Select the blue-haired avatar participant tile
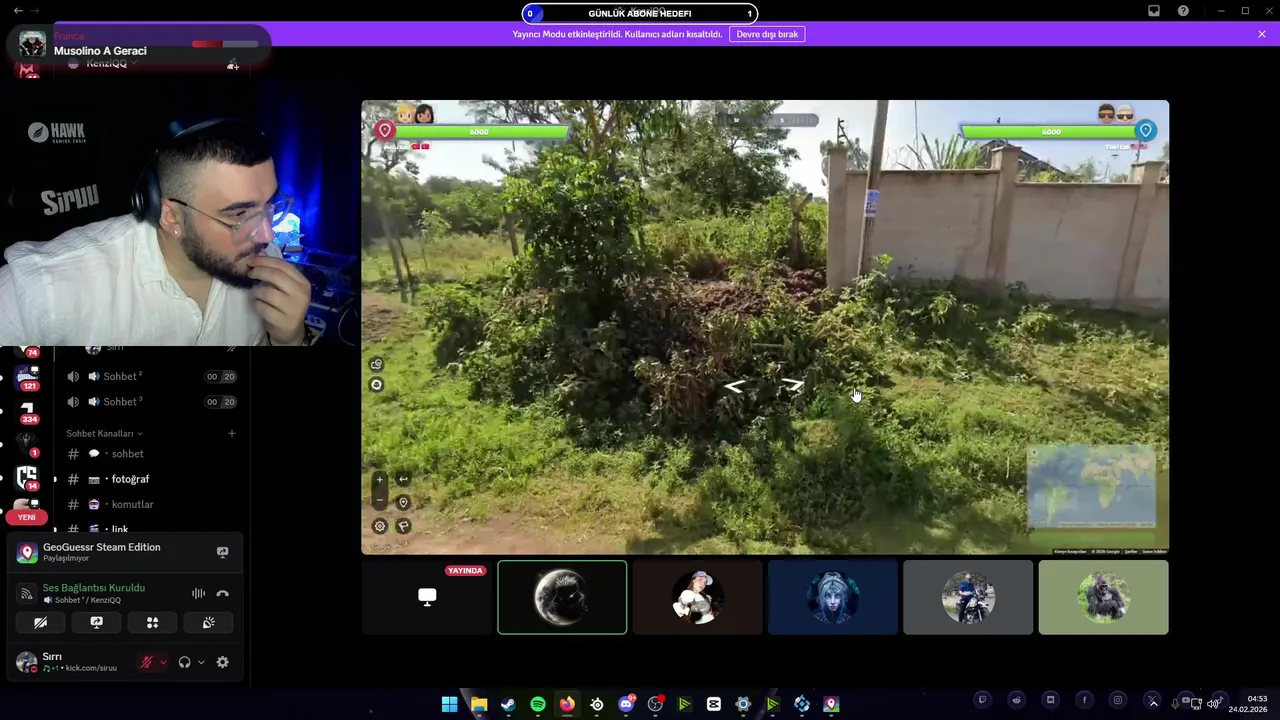 pyautogui.click(x=833, y=597)
